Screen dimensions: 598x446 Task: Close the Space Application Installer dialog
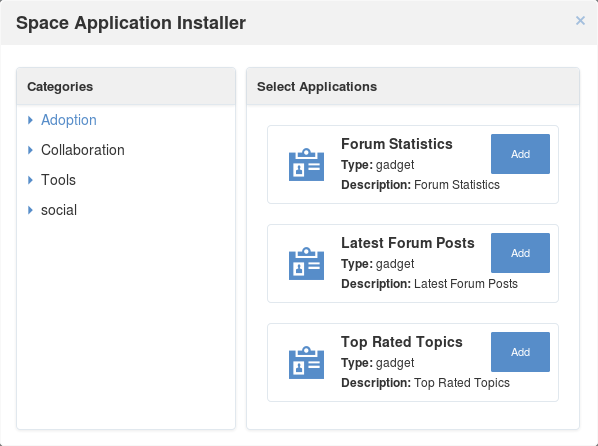click(580, 21)
